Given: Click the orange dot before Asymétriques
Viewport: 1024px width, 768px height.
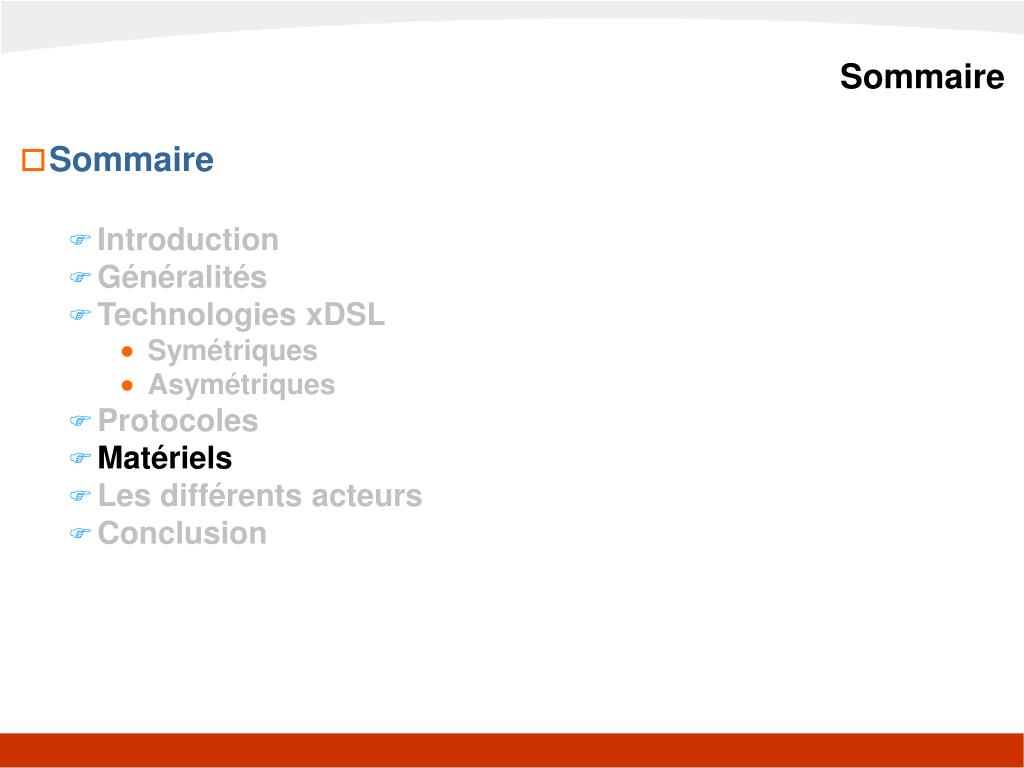Looking at the screenshot, I should coord(127,385).
